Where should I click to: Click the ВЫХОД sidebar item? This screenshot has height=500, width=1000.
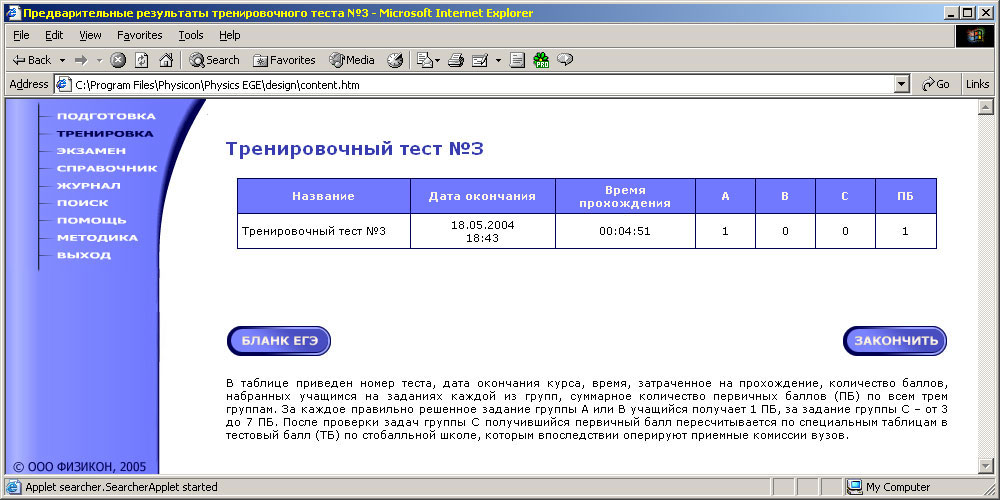(84, 255)
